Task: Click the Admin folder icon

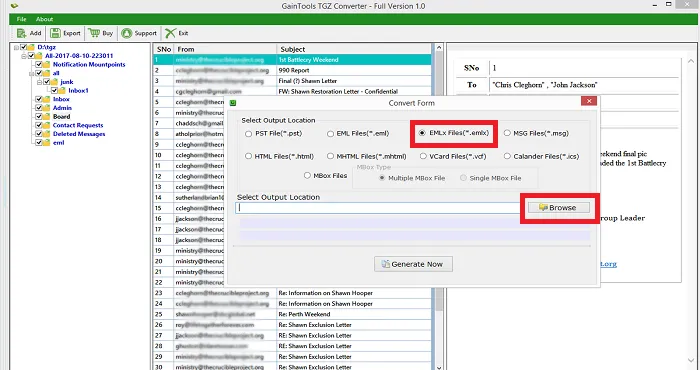Action: coord(47,108)
